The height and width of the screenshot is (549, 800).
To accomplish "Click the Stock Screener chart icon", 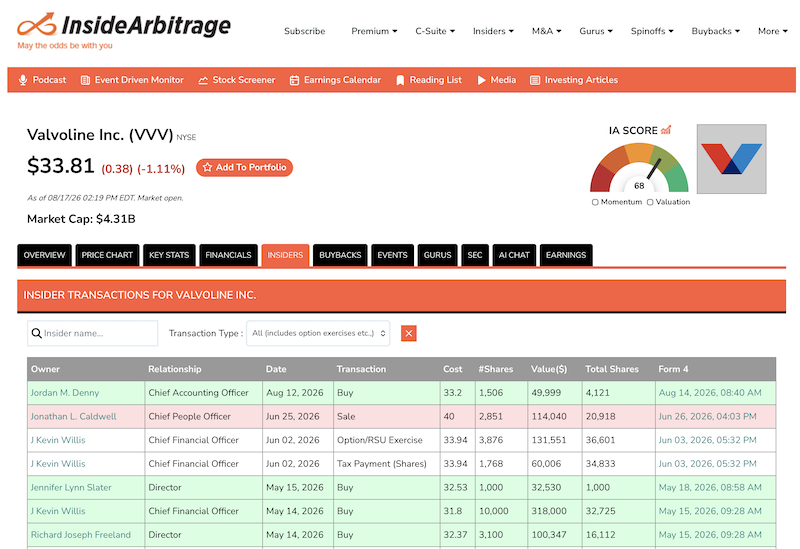I will [x=203, y=80].
